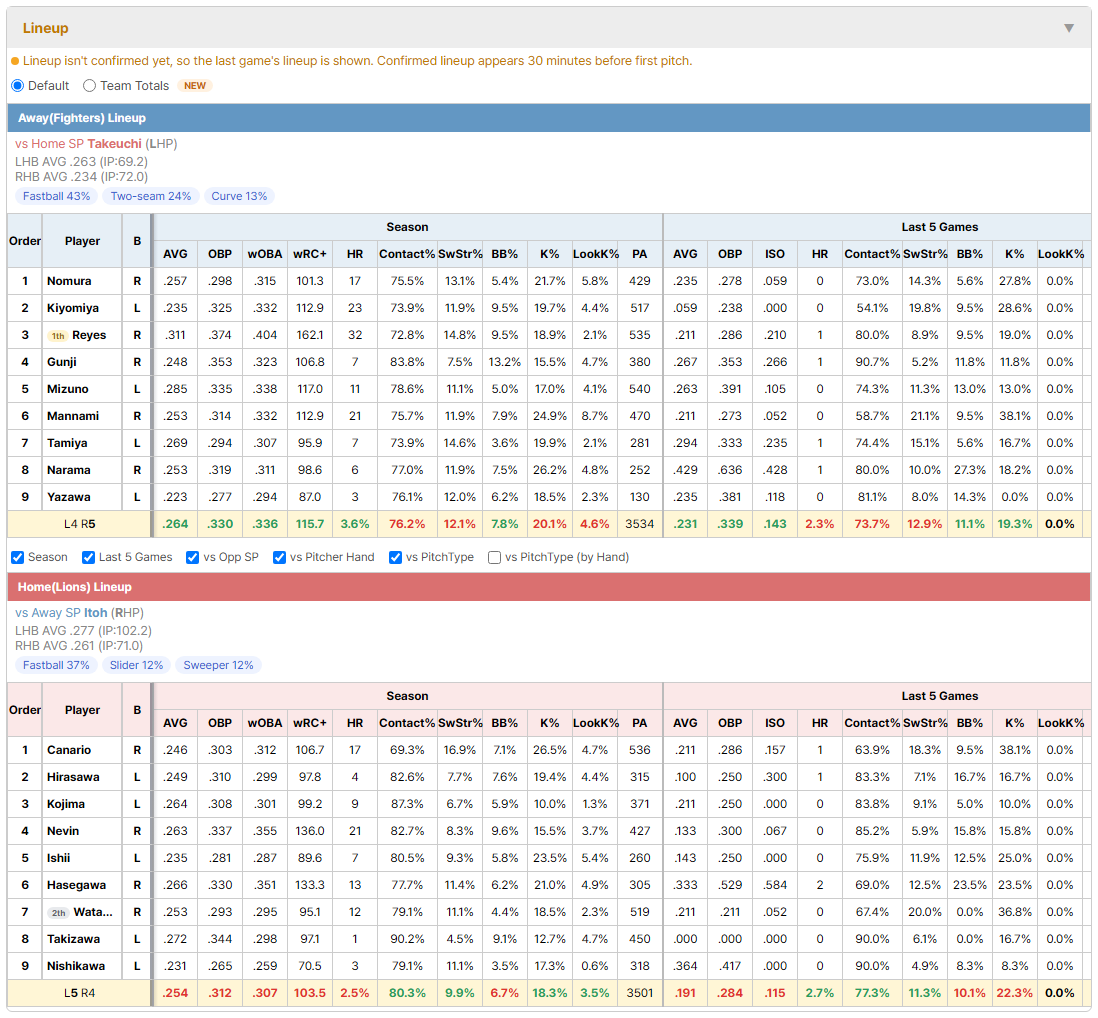
Task: Click the Fastball 37% pitch tag
Action: 56,665
